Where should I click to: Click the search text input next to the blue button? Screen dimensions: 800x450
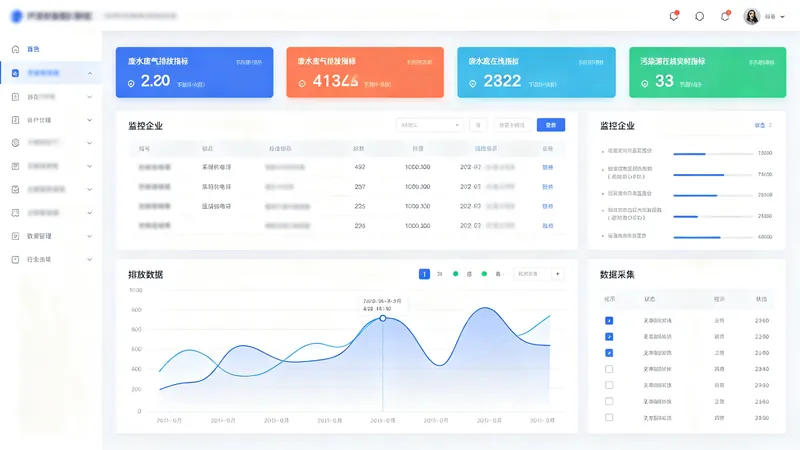512,125
